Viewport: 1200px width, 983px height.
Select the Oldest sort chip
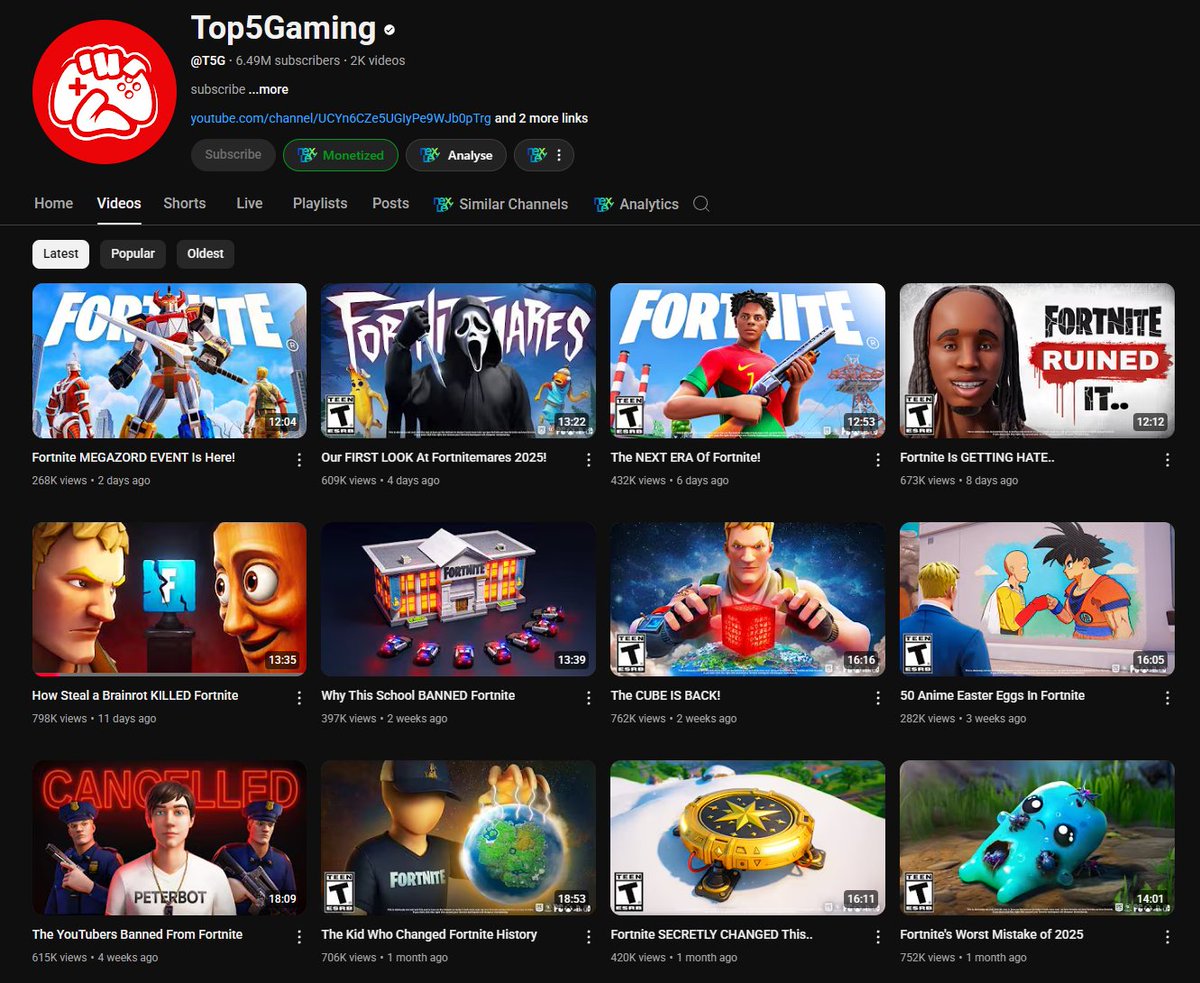click(x=205, y=254)
